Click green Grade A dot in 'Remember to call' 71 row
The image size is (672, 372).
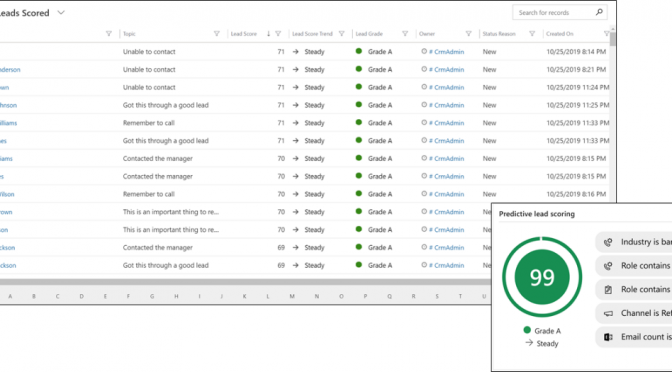point(359,122)
